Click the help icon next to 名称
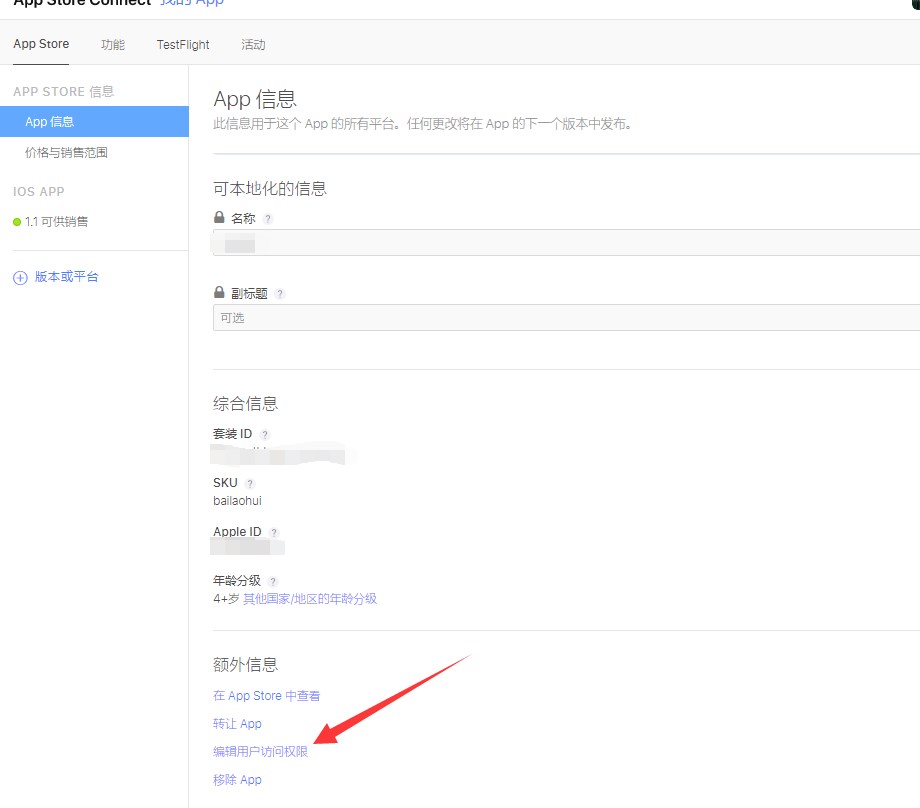Image resolution: width=920 pixels, height=808 pixels. (268, 219)
